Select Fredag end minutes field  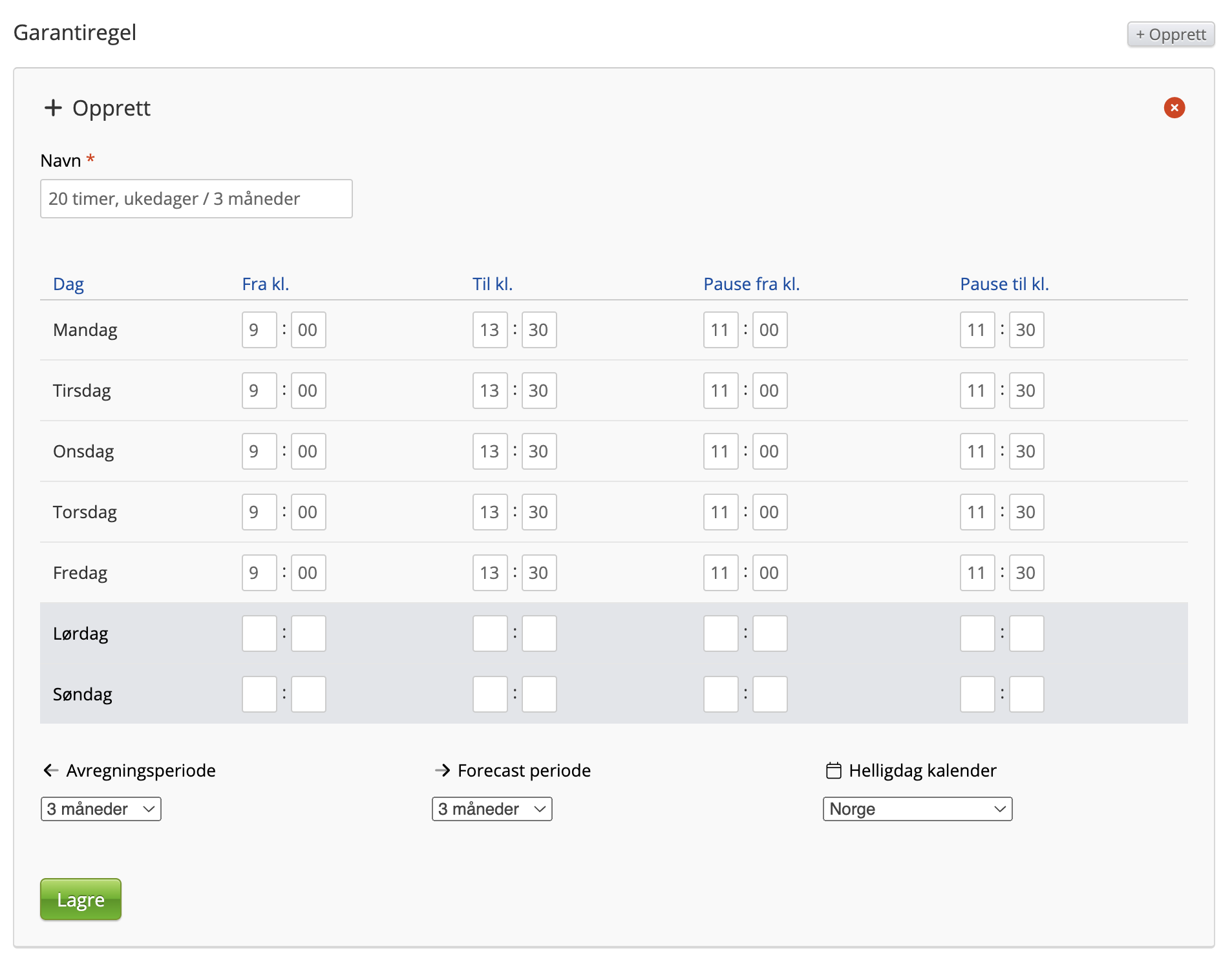[x=539, y=573]
